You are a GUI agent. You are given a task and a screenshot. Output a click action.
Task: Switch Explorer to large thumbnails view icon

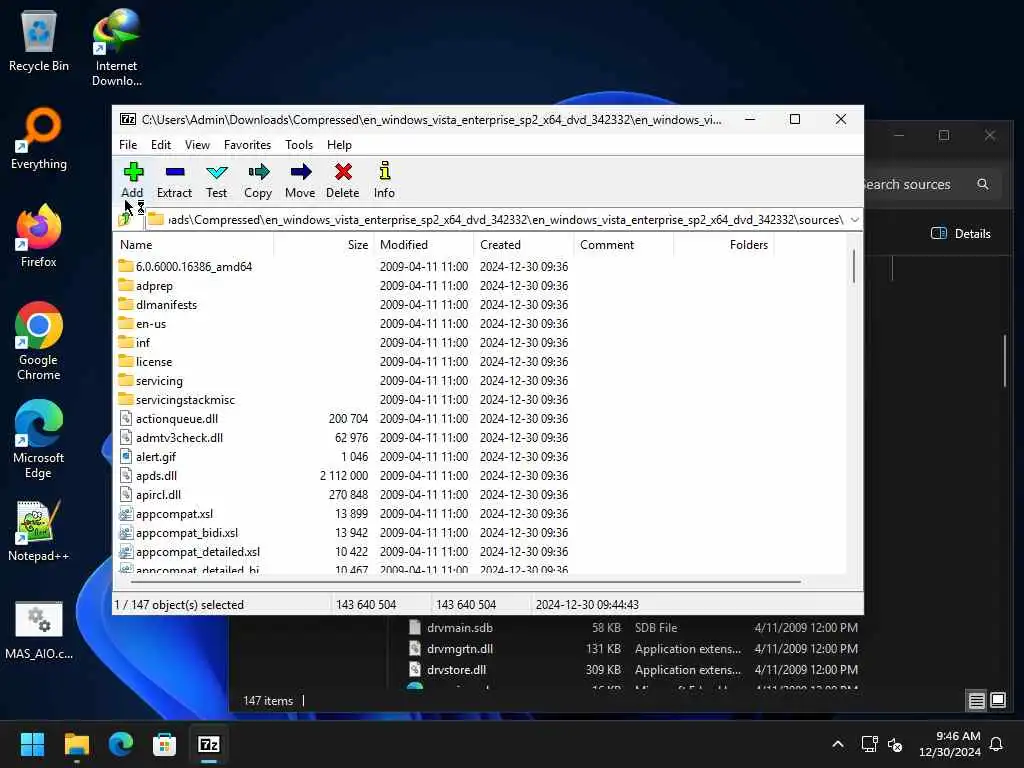(998, 700)
